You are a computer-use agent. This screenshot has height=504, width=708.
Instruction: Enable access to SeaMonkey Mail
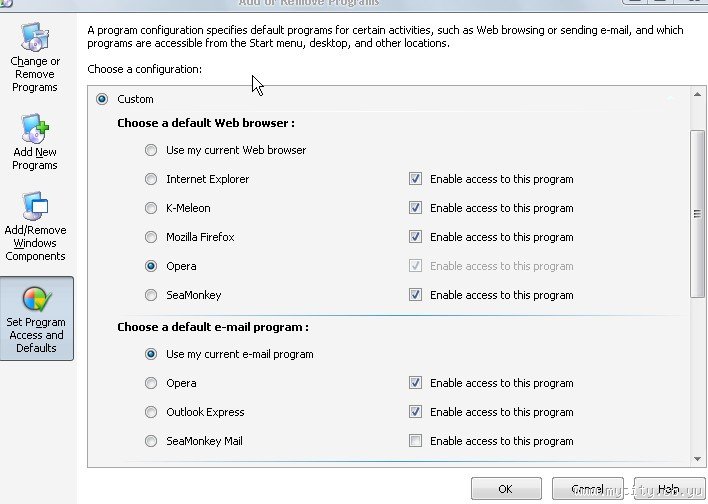coord(415,441)
